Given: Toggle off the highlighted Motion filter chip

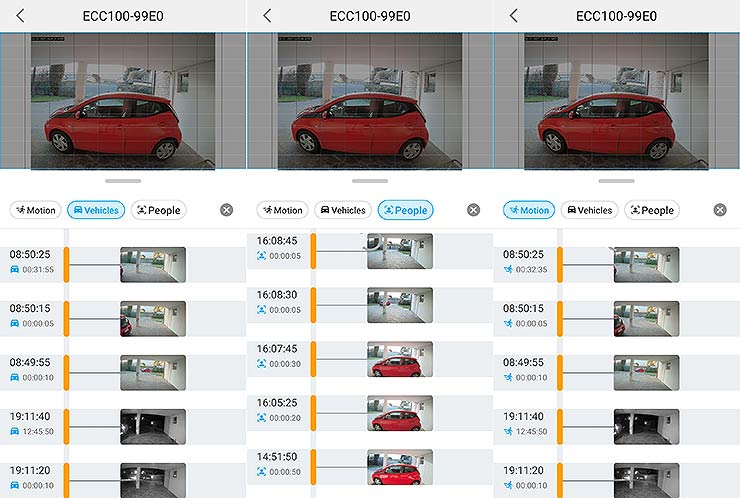Looking at the screenshot, I should (x=528, y=210).
